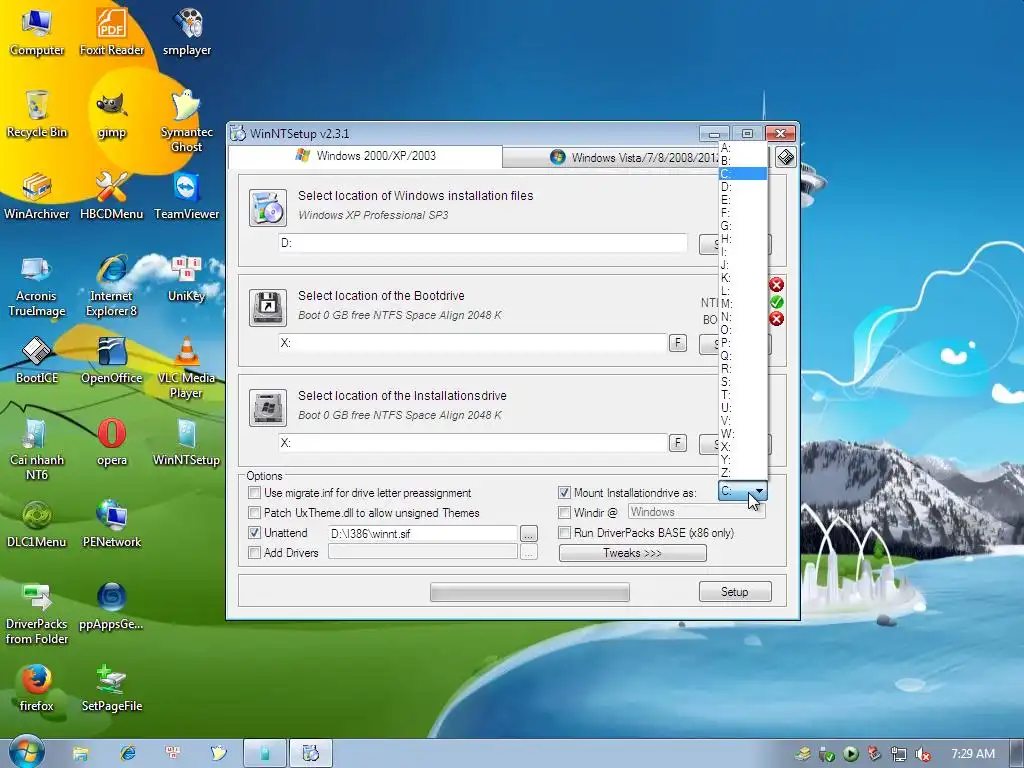The width and height of the screenshot is (1024, 768).
Task: Open DLC1Menu desktop icon
Action: (37, 524)
